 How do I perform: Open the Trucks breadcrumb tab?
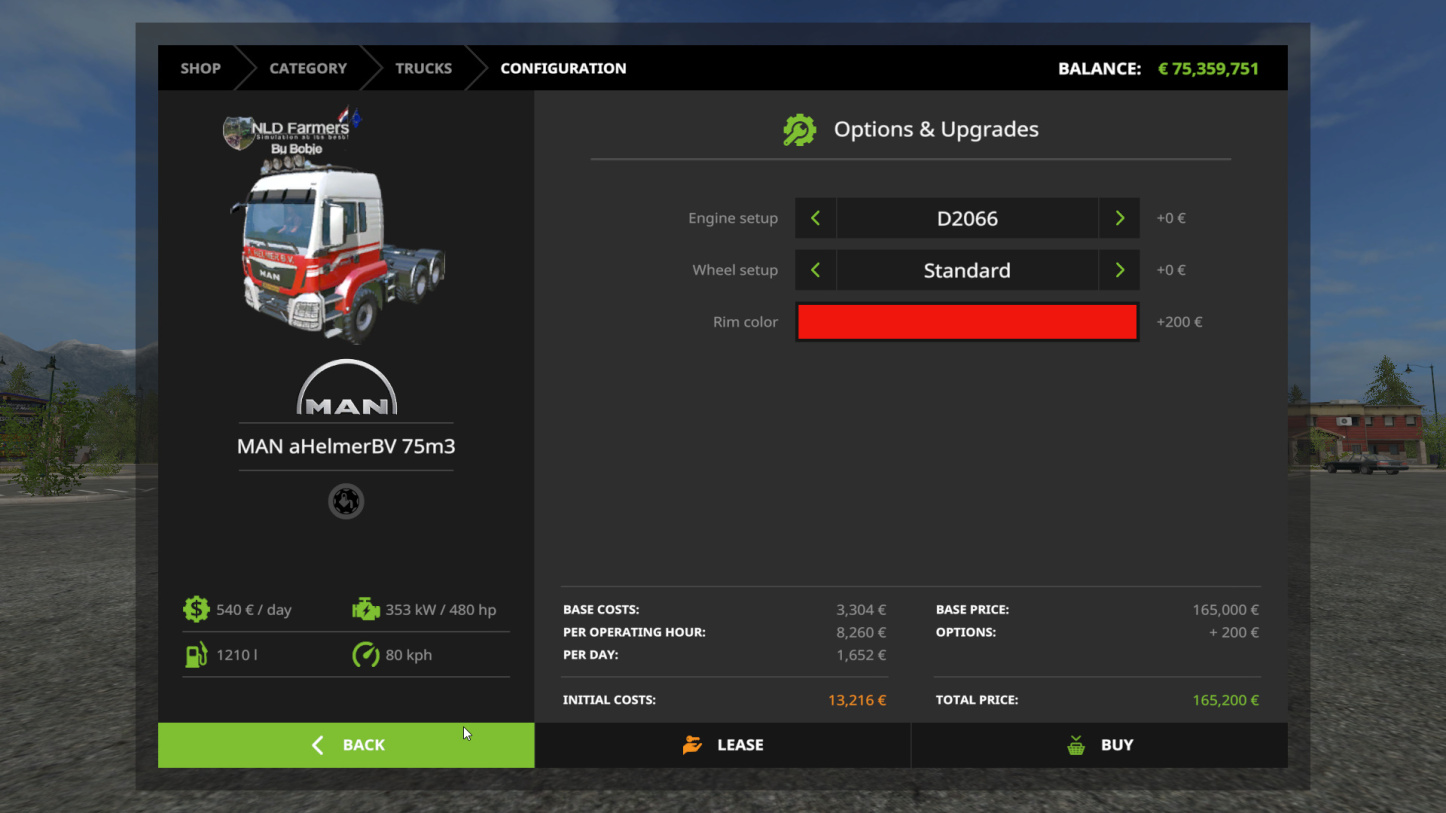coord(423,68)
